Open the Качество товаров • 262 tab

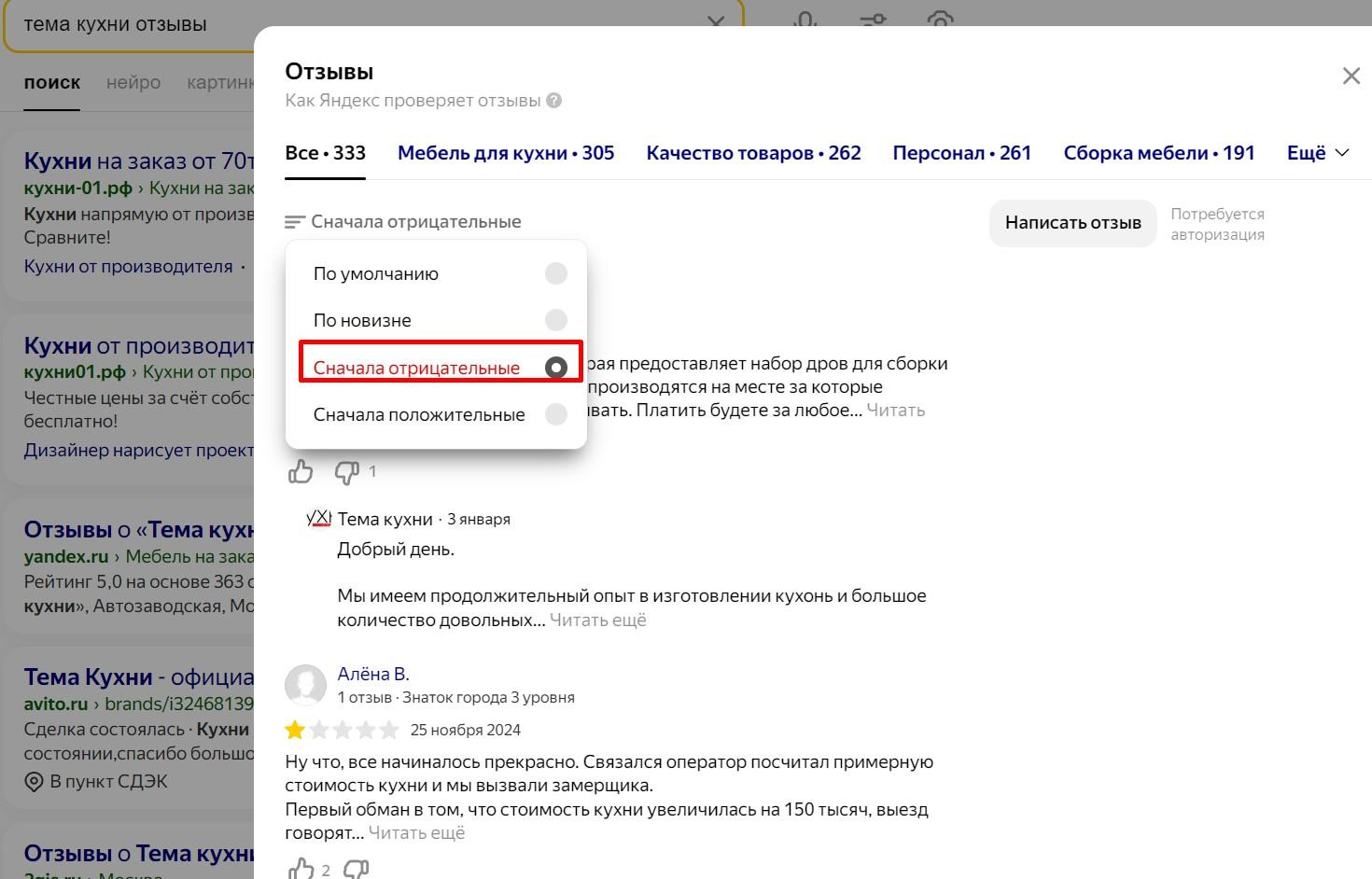[x=753, y=153]
